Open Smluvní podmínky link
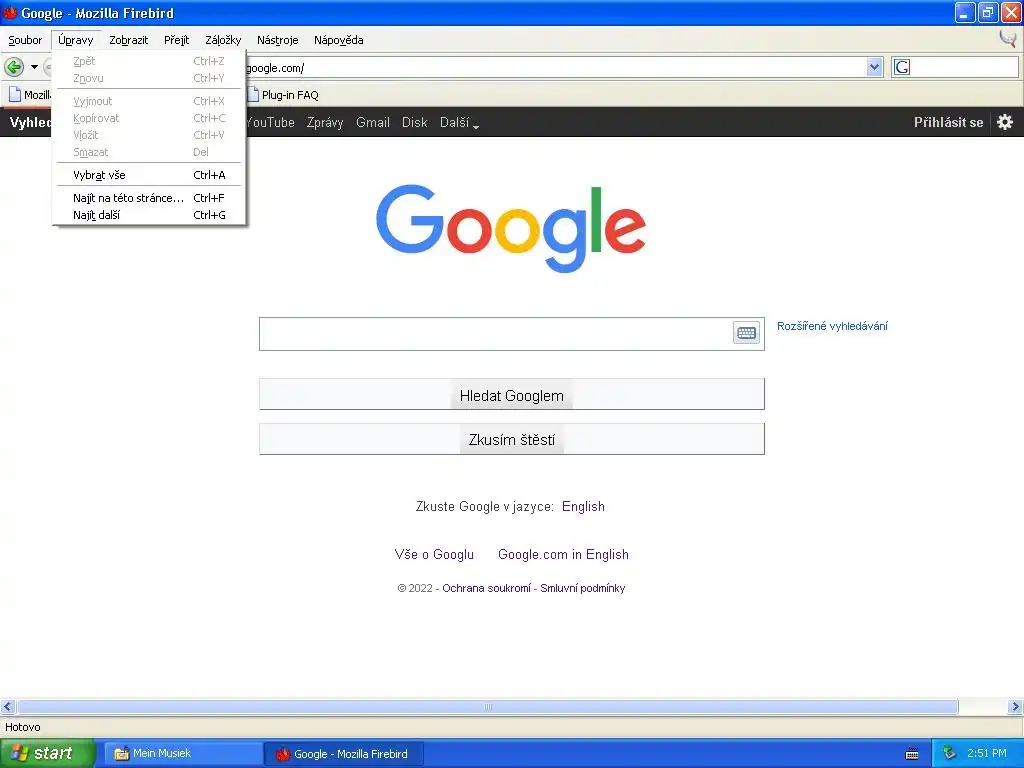Image resolution: width=1024 pixels, height=768 pixels. tap(583, 588)
